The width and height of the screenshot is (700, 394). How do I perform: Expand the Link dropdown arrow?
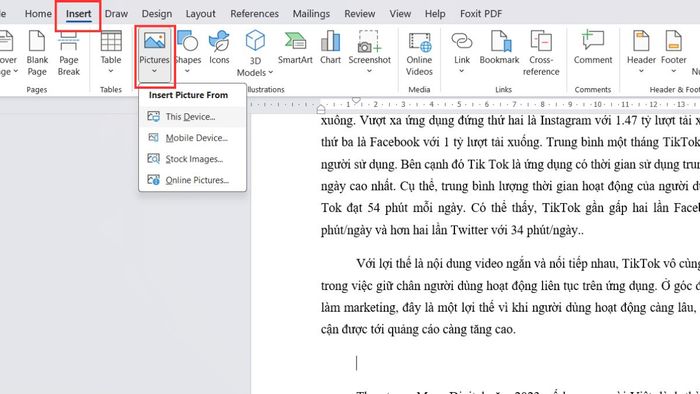462,71
